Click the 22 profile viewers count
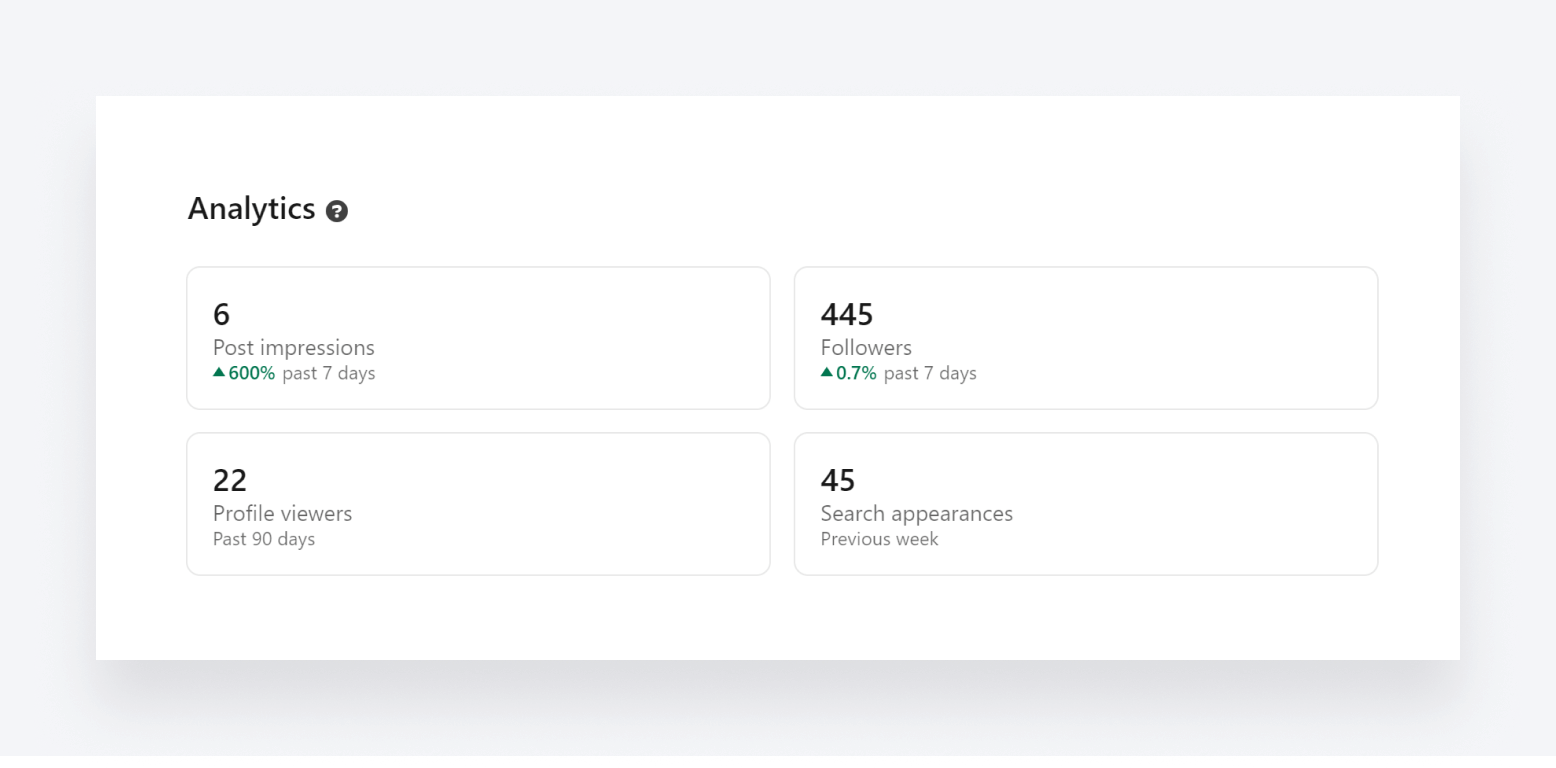Viewport: 1556px width, 768px height. click(229, 481)
